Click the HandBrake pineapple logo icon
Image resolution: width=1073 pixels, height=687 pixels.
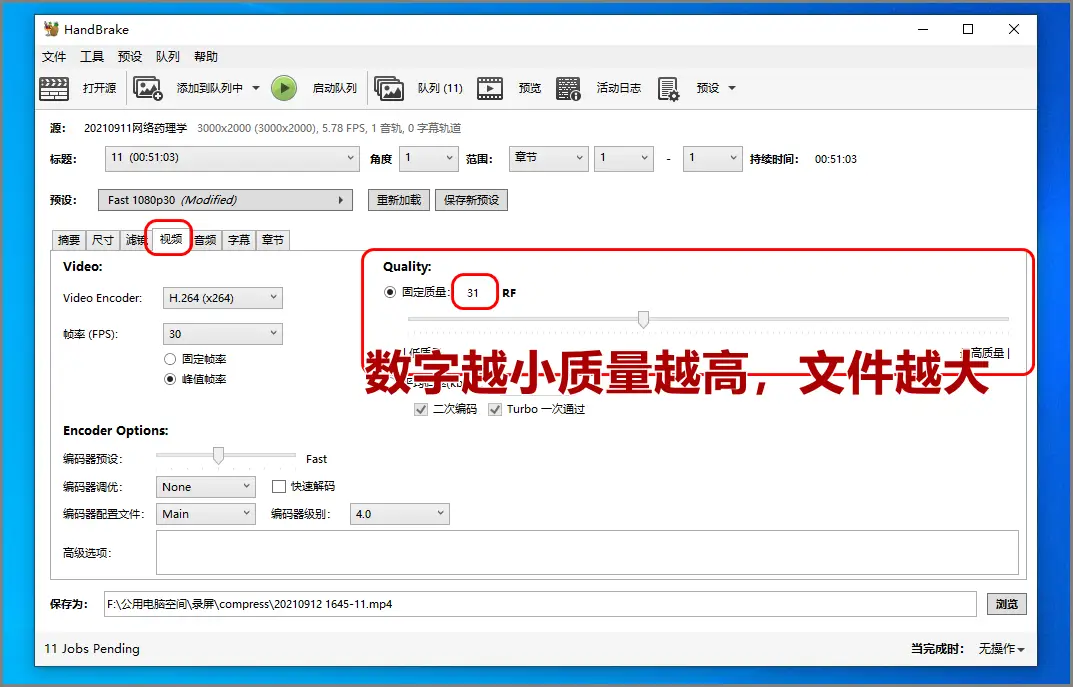tap(51, 29)
